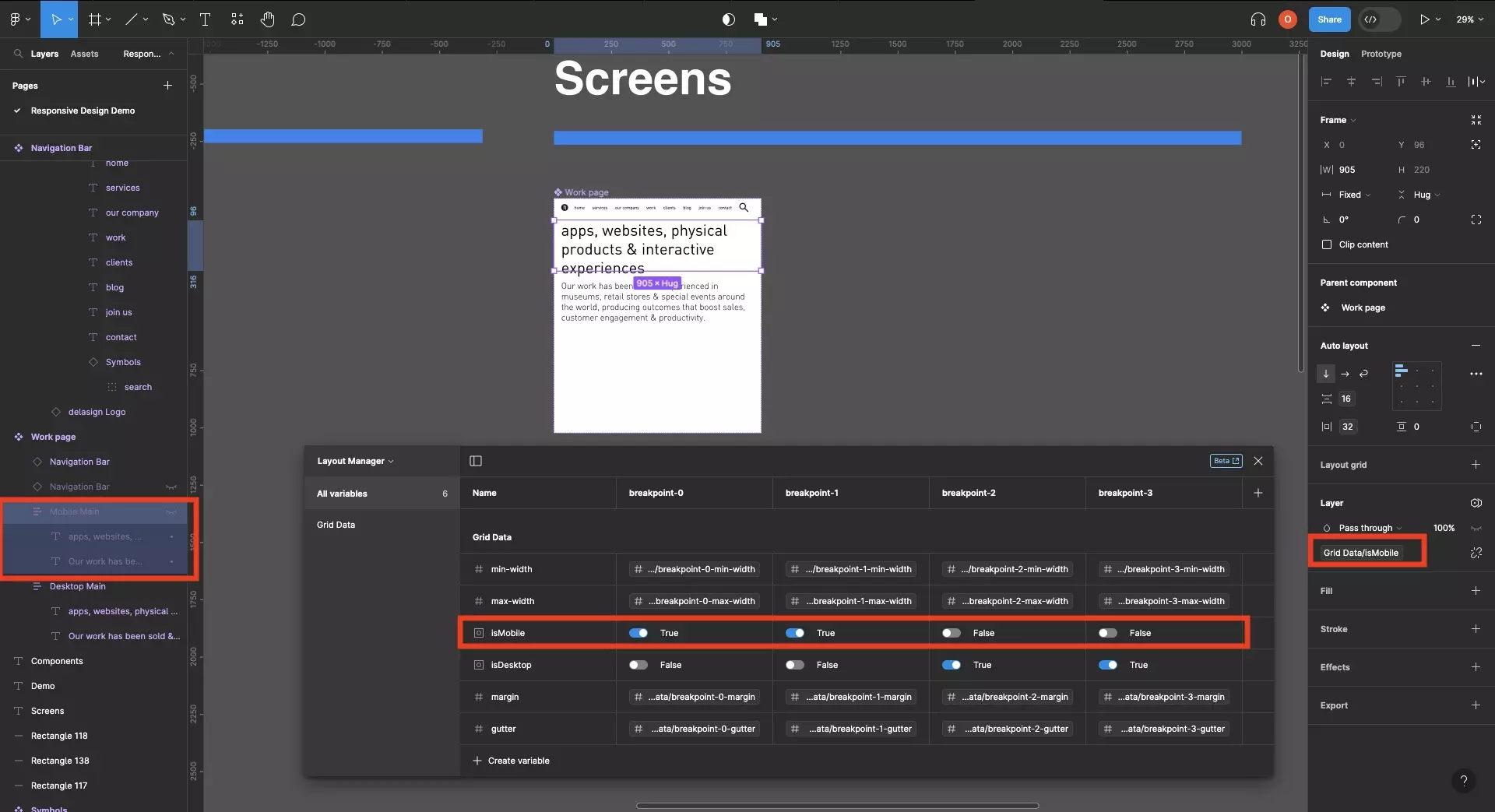1495x812 pixels.
Task: Open the Fixed width sizing dropdown
Action: [1354, 195]
